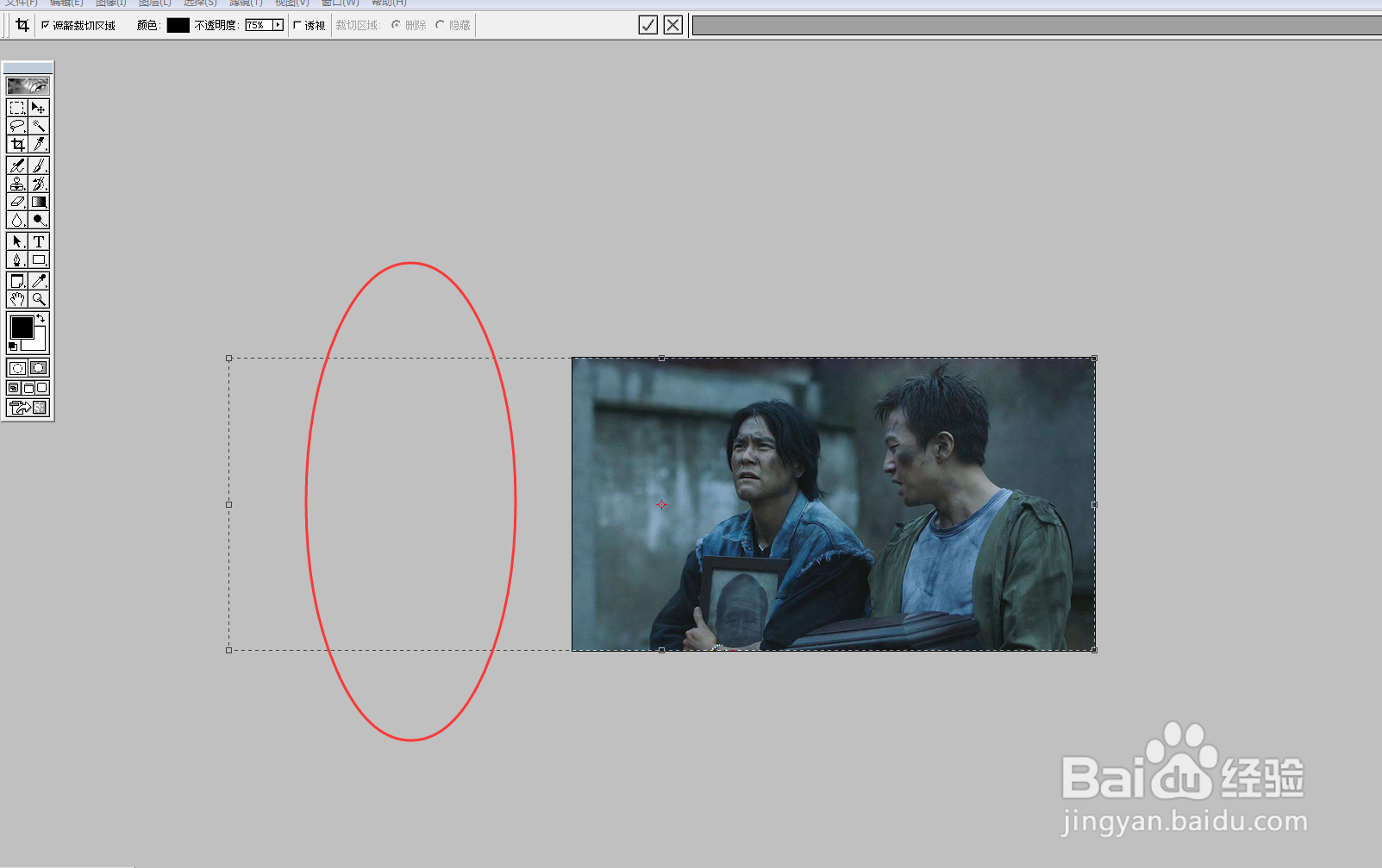Select the Hand tool

[16, 299]
